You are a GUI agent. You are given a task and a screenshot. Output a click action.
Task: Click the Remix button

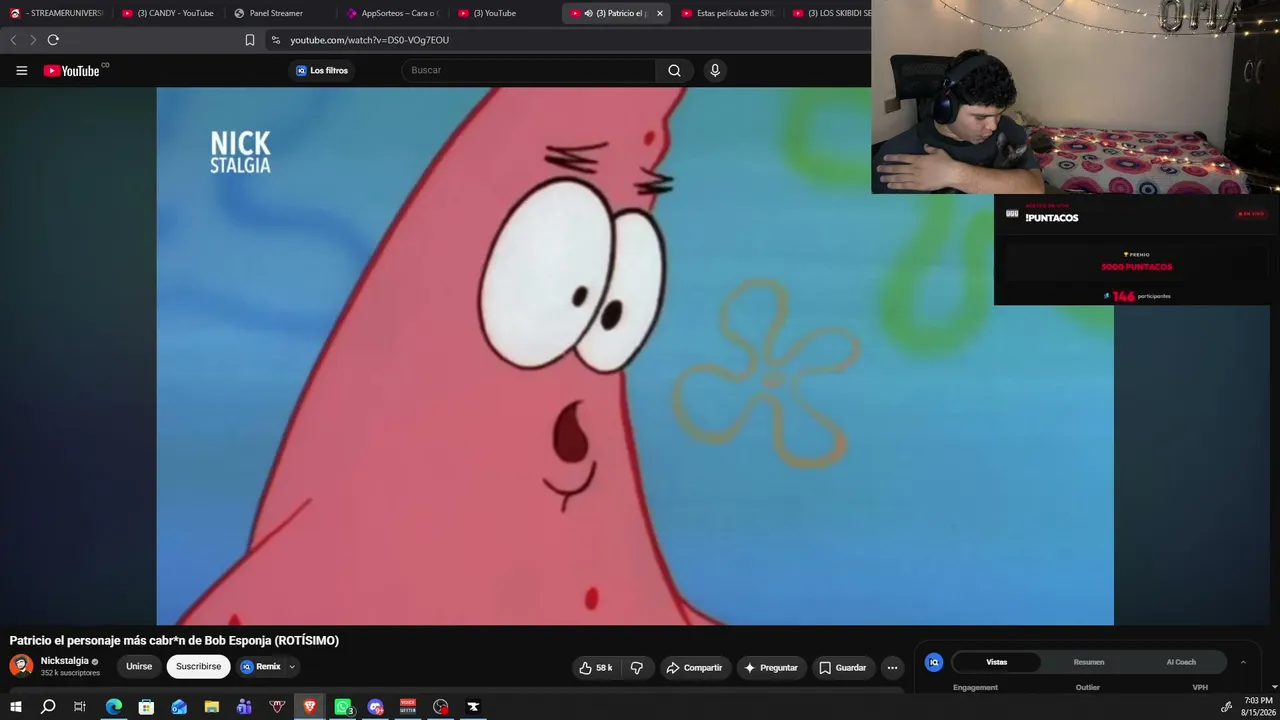pos(261,667)
